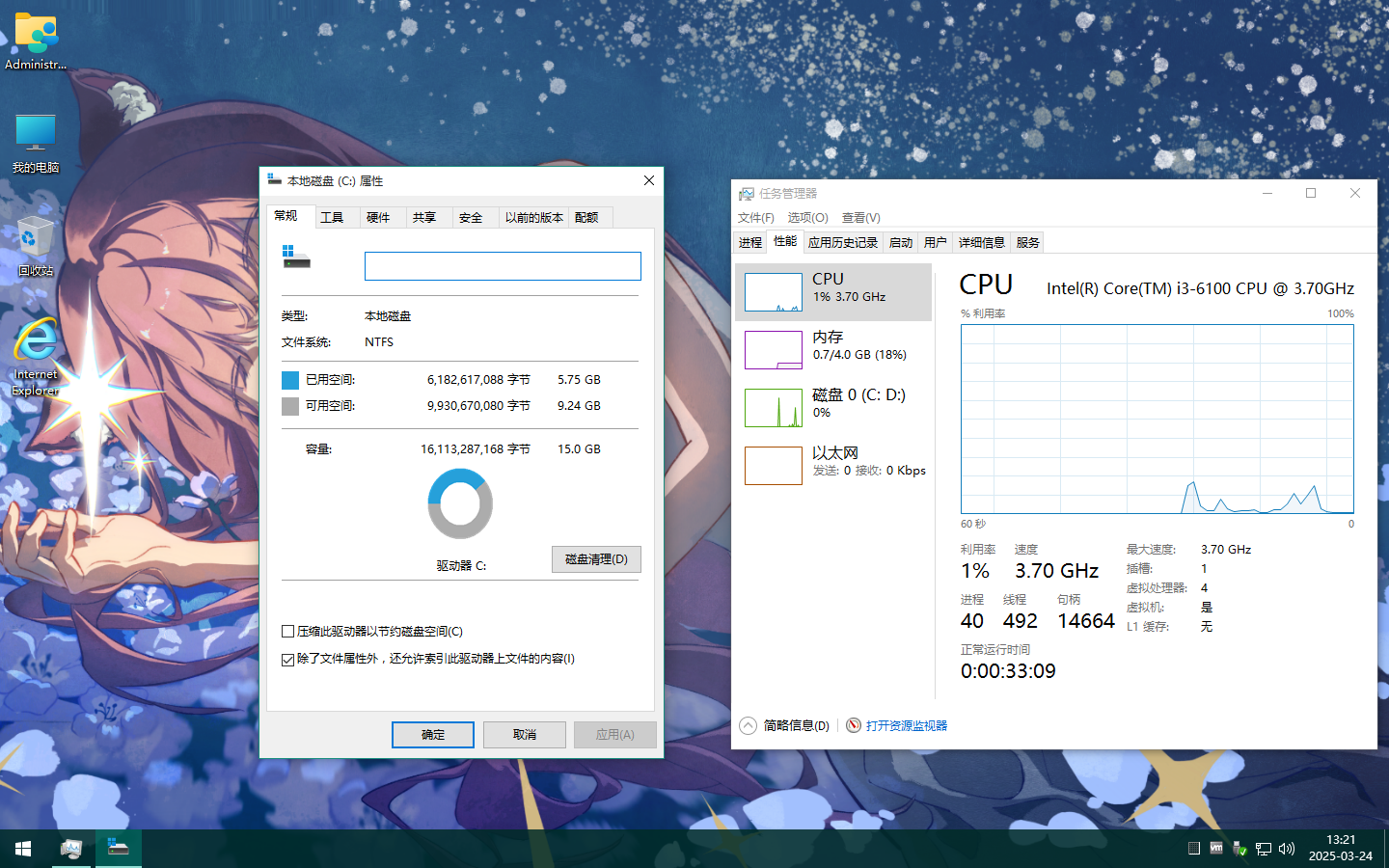This screenshot has width=1389, height=868.
Task: Click the safely remove hardware tray icon
Action: click(1240, 849)
